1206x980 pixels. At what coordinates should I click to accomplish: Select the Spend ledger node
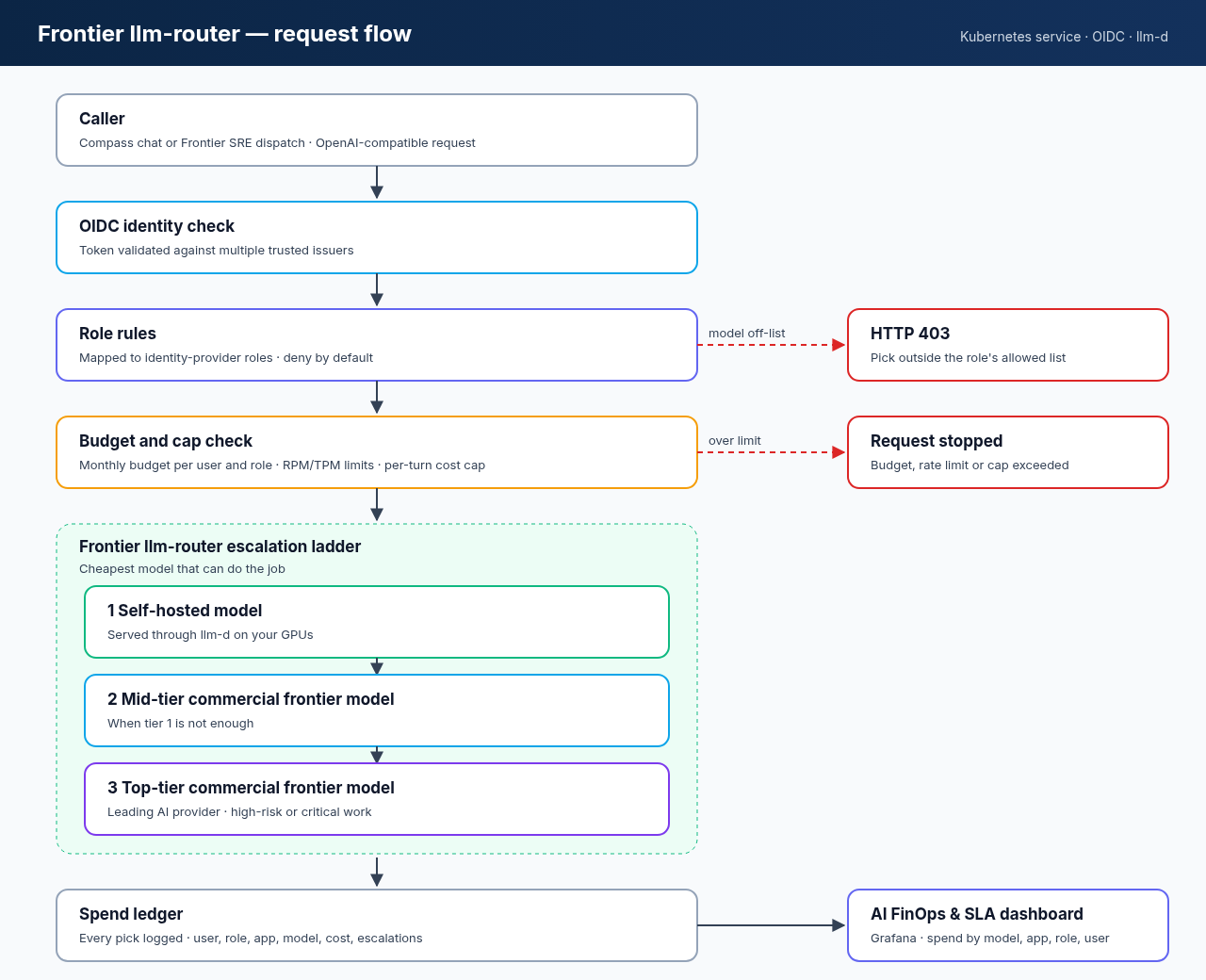(x=377, y=925)
